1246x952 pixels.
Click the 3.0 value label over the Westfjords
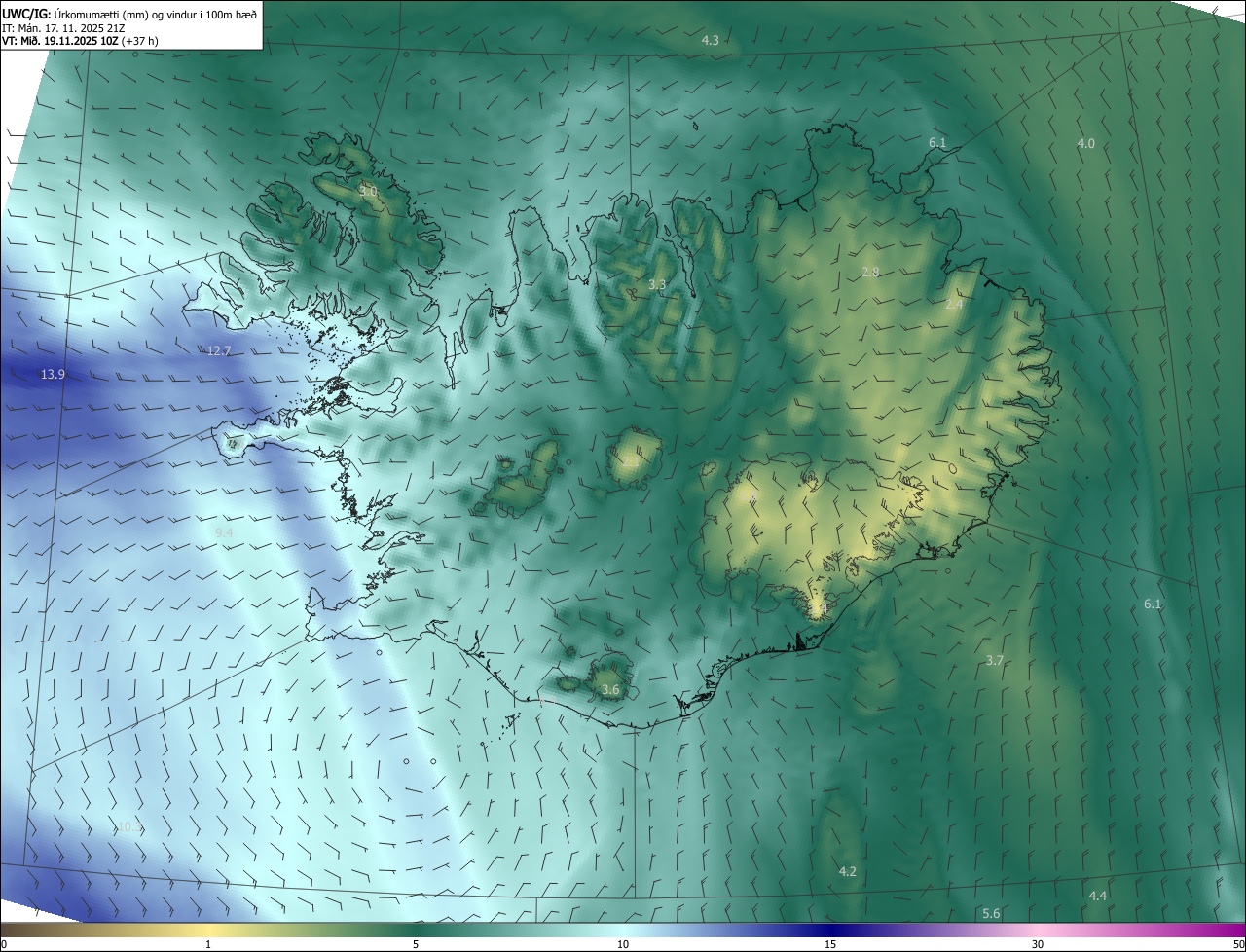coord(368,192)
